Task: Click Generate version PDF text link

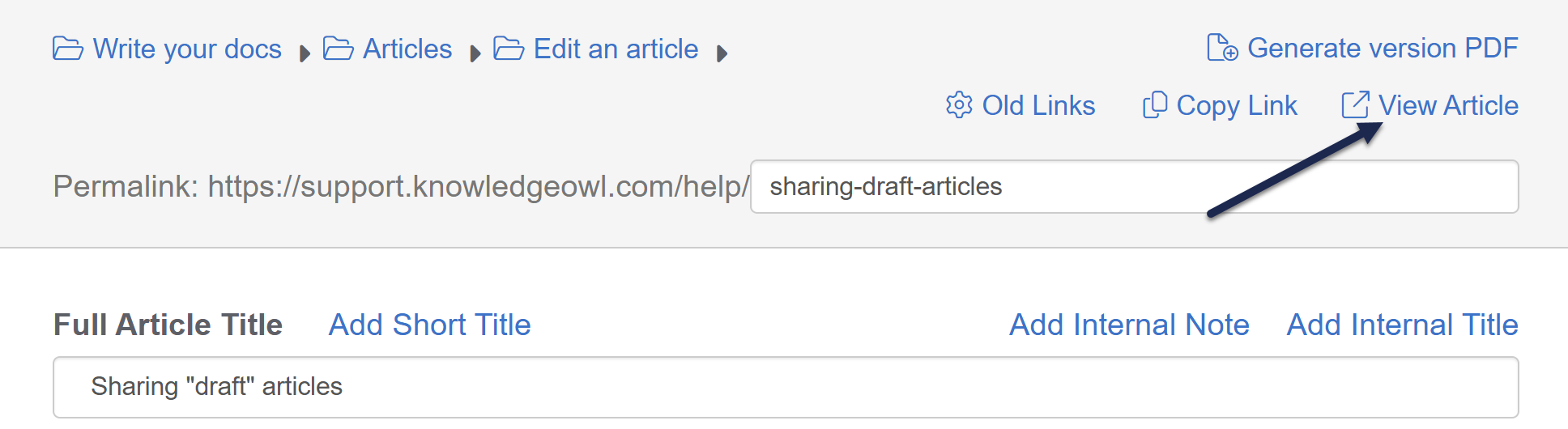Action: point(1383,49)
